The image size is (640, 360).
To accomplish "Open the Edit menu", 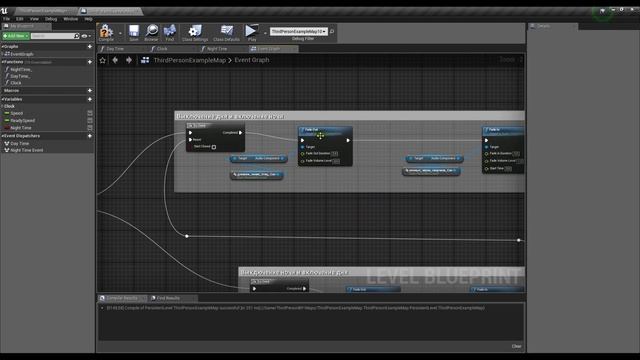I will pos(20,19).
